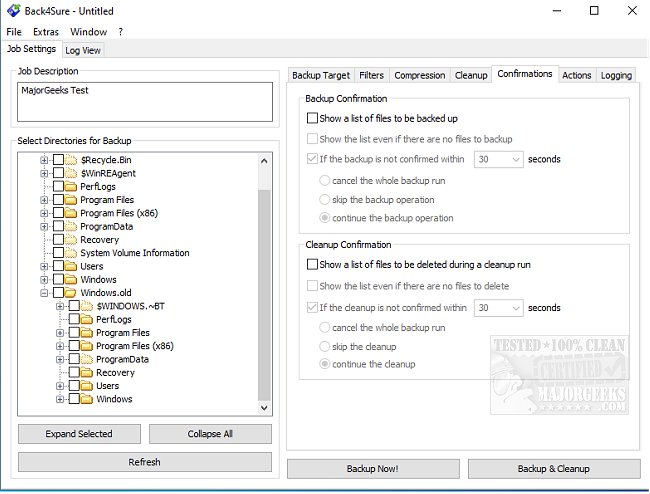Click the directory tree scroll down arrow

(x=264, y=408)
